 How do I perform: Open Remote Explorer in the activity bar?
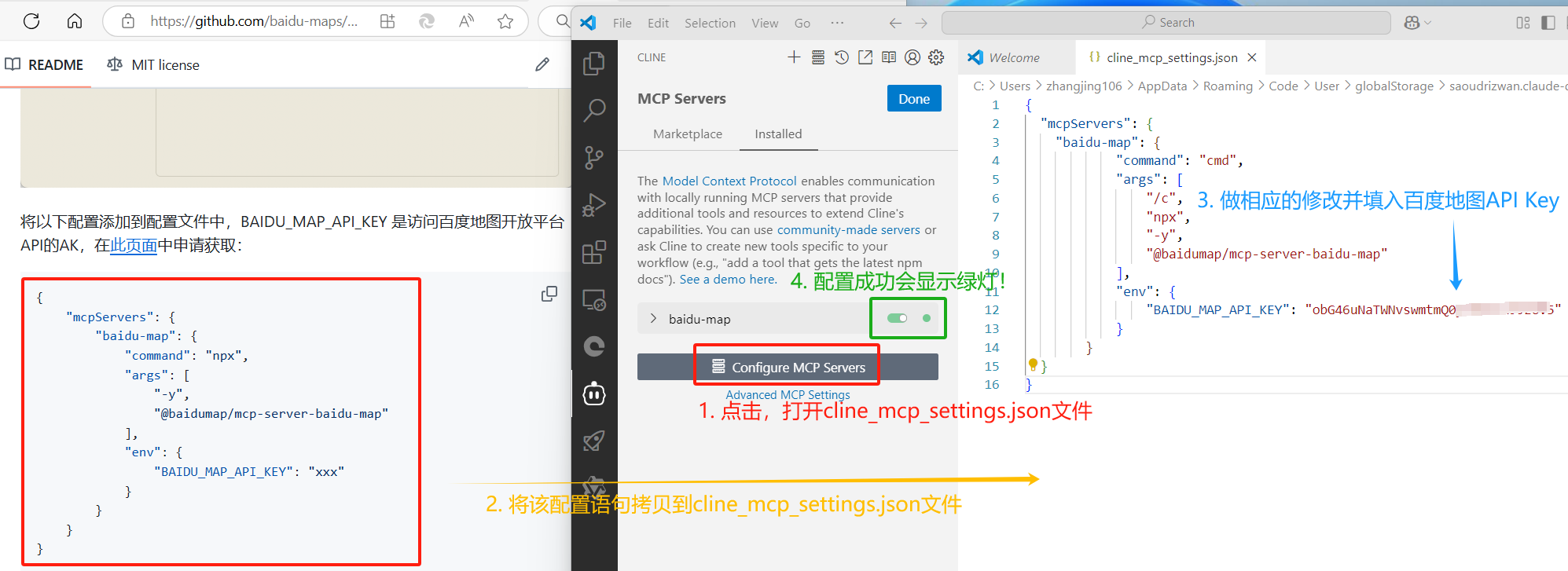pos(594,299)
